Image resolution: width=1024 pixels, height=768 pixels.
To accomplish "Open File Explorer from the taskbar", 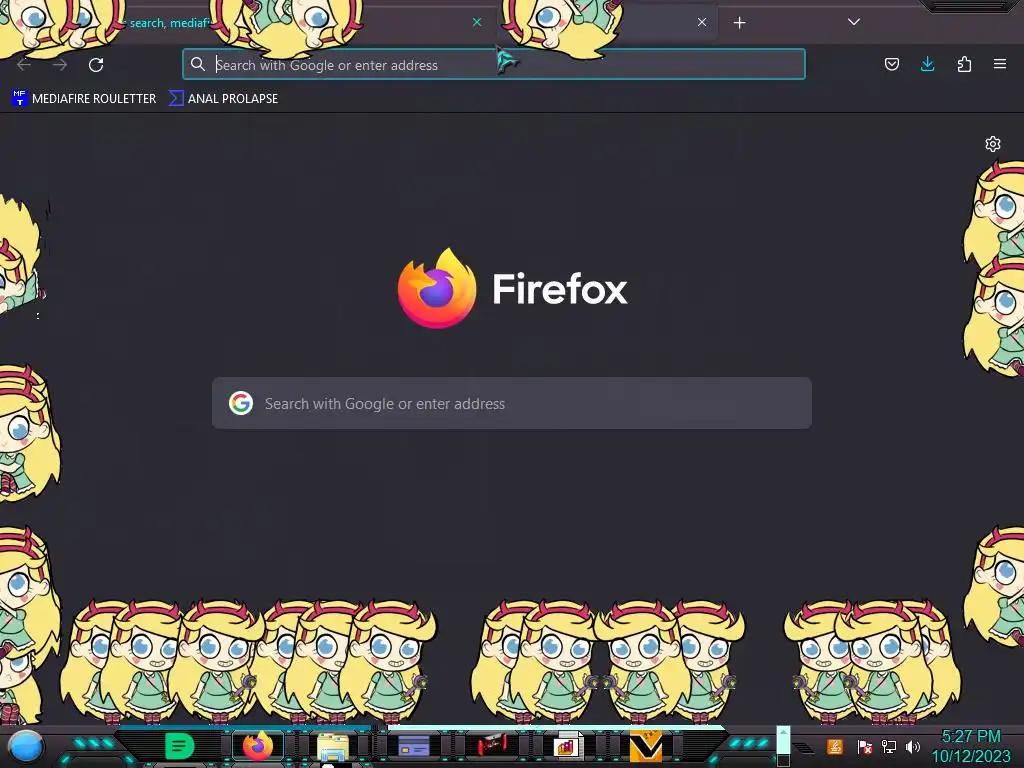I will [333, 747].
